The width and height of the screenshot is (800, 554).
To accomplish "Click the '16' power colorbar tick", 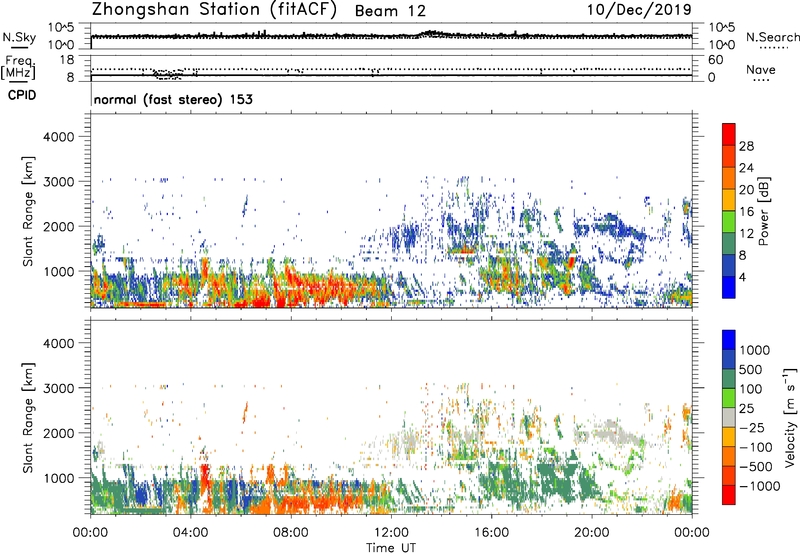I will tap(746, 212).
